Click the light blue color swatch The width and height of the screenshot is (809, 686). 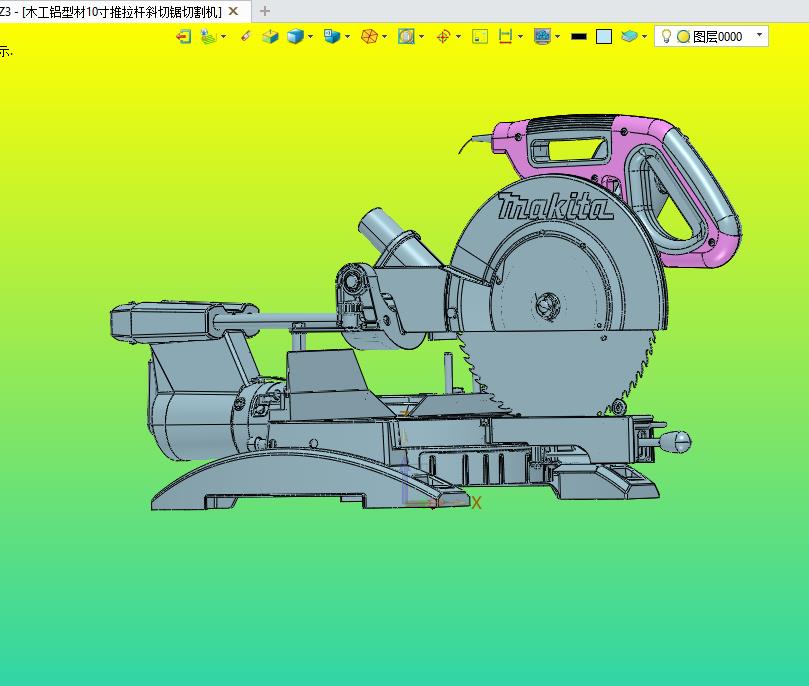(604, 37)
